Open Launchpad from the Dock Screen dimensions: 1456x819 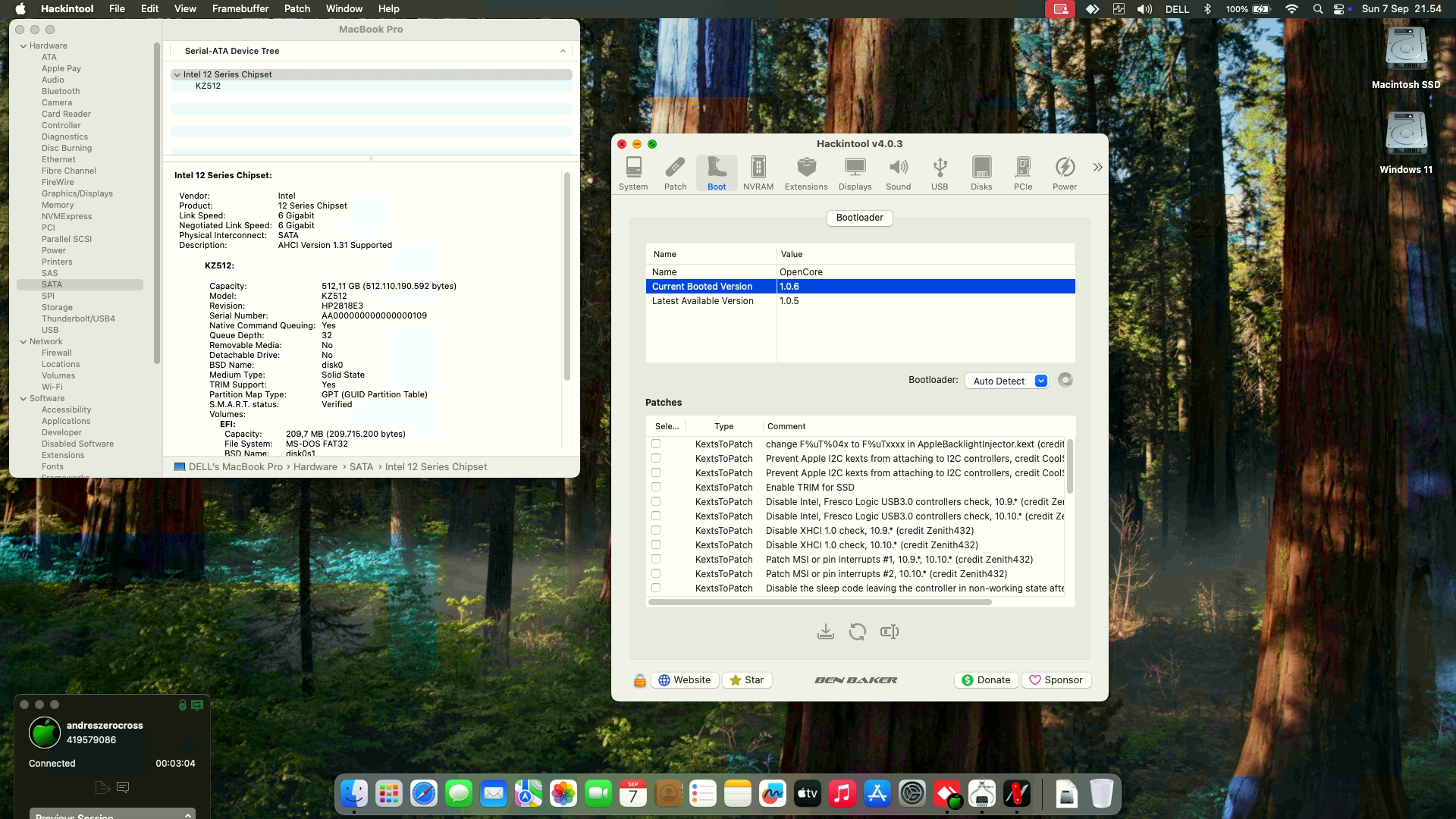pyautogui.click(x=389, y=794)
